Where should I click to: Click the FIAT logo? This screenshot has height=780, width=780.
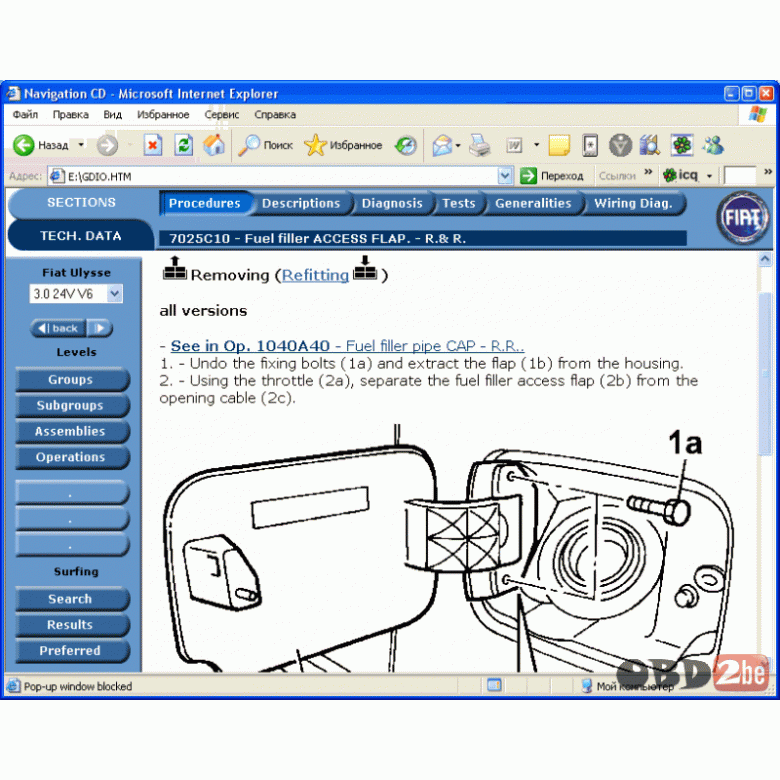743,218
